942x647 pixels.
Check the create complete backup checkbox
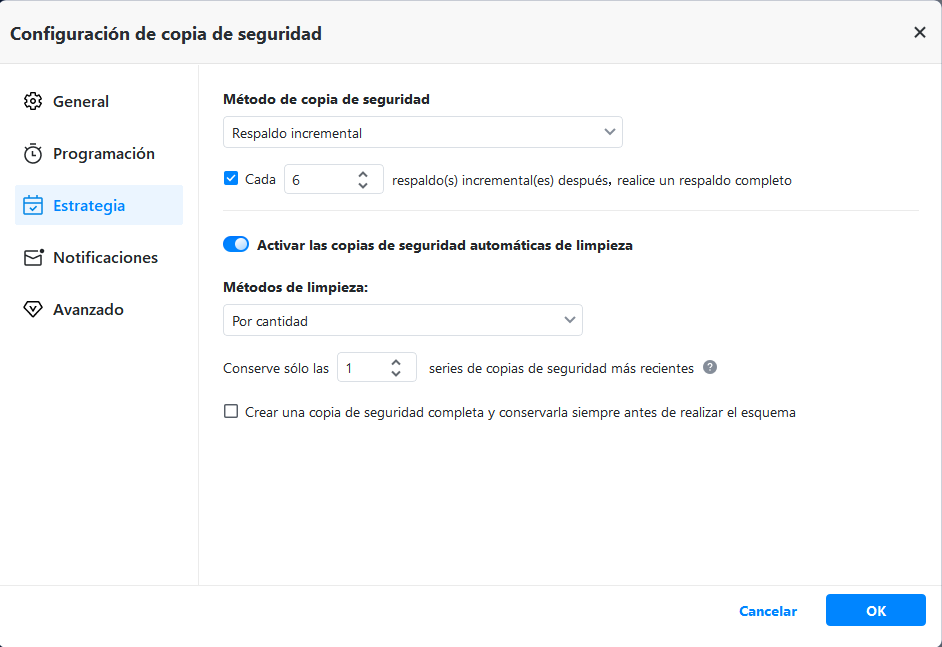pyautogui.click(x=231, y=411)
